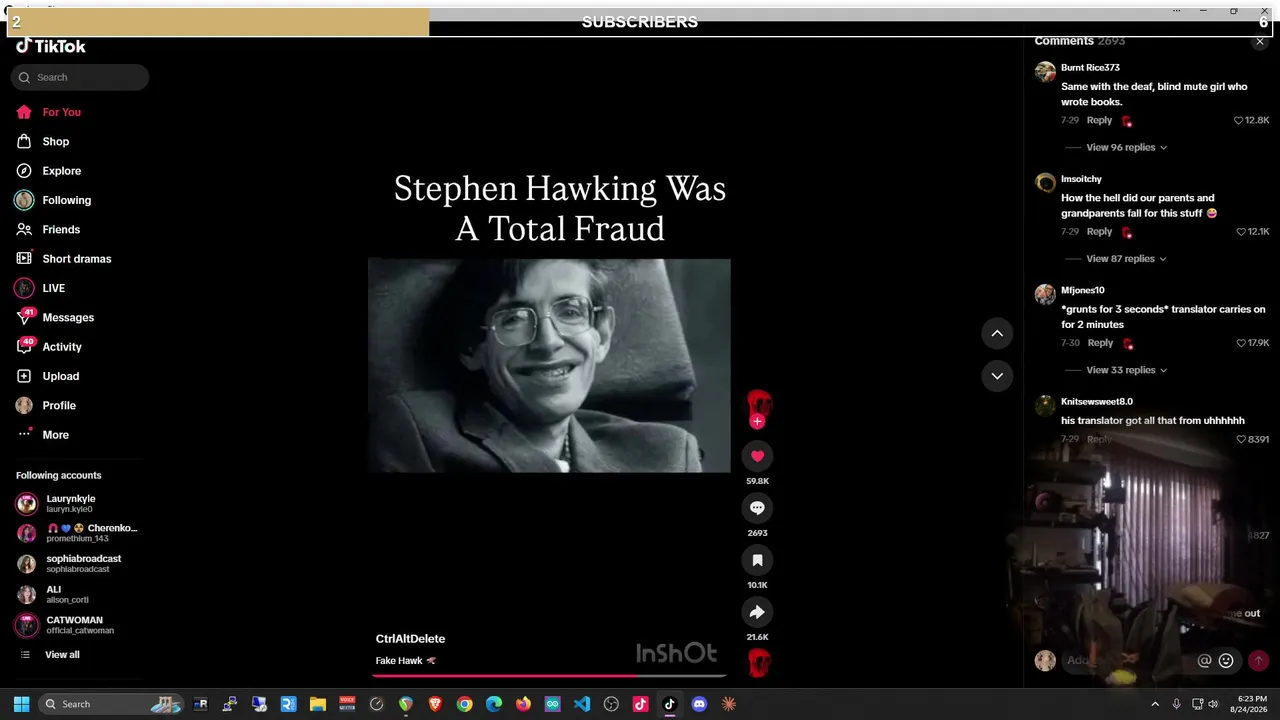Reply to Burnt Rice373's comment
Image resolution: width=1280 pixels, height=720 pixels.
click(x=1099, y=120)
